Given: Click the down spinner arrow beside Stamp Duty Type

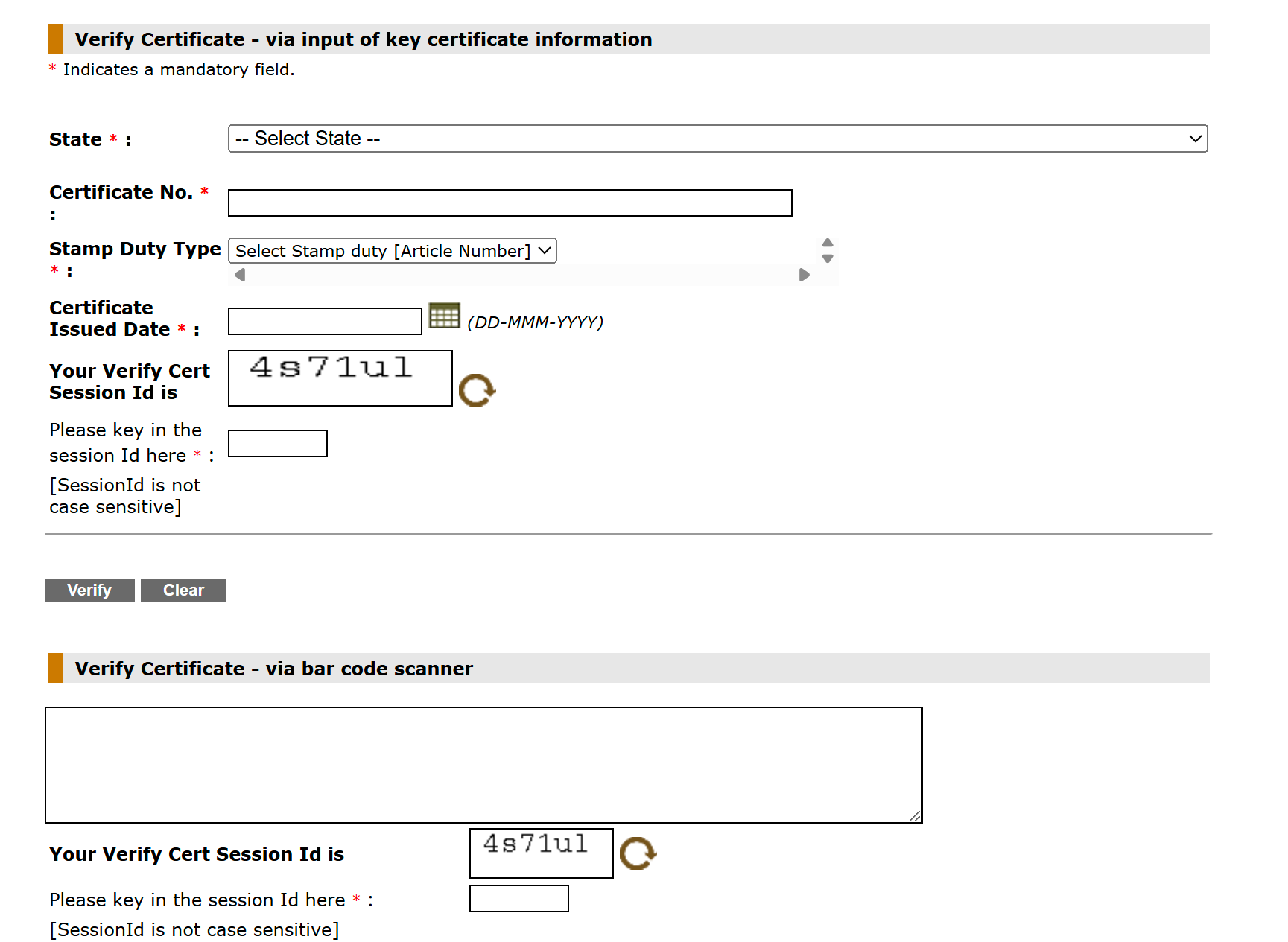Looking at the screenshot, I should [x=827, y=261].
